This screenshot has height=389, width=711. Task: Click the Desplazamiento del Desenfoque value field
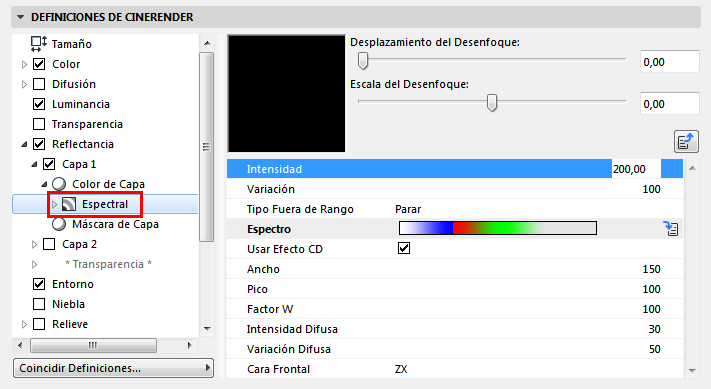(x=669, y=62)
